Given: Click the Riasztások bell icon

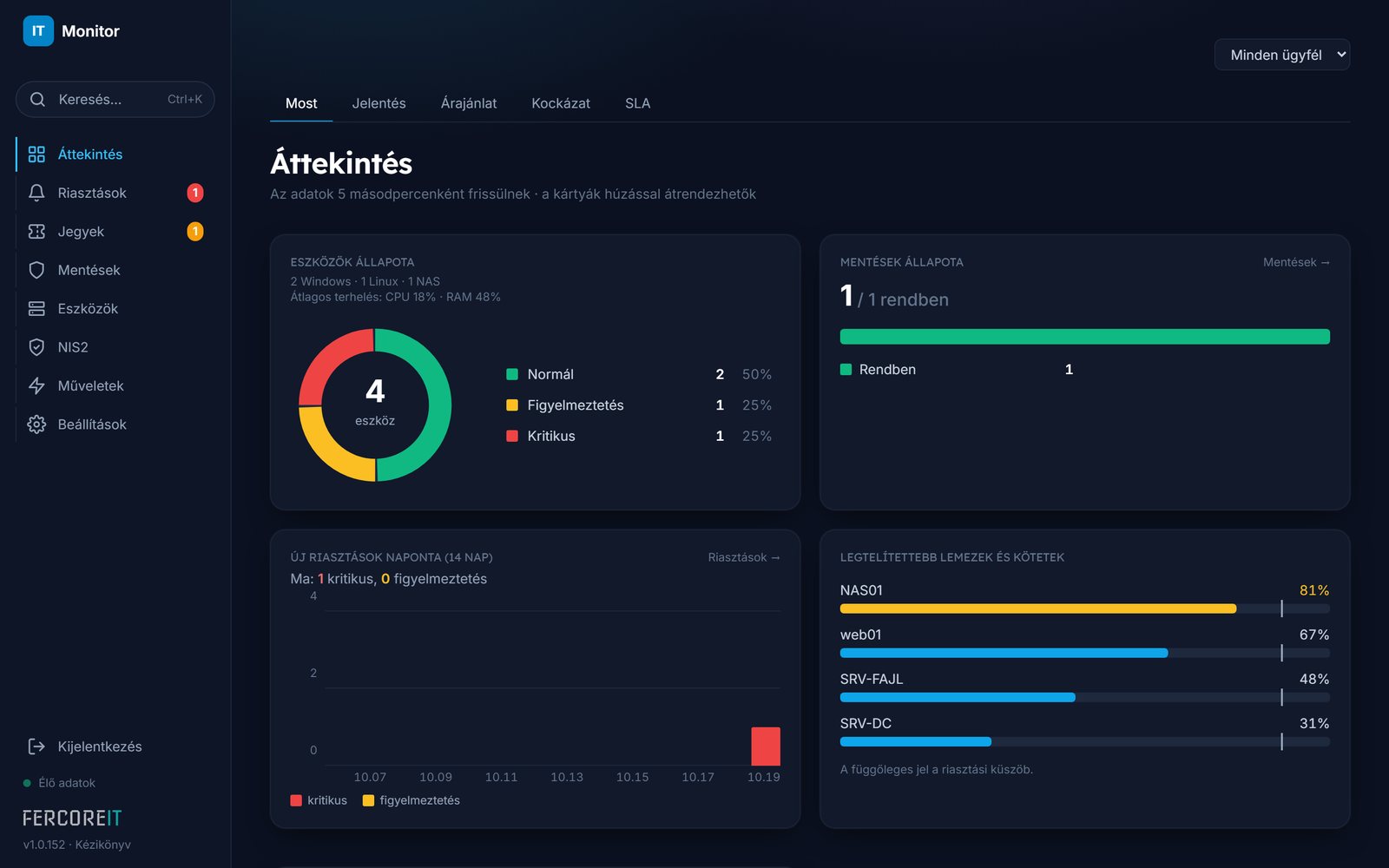Looking at the screenshot, I should pyautogui.click(x=36, y=193).
